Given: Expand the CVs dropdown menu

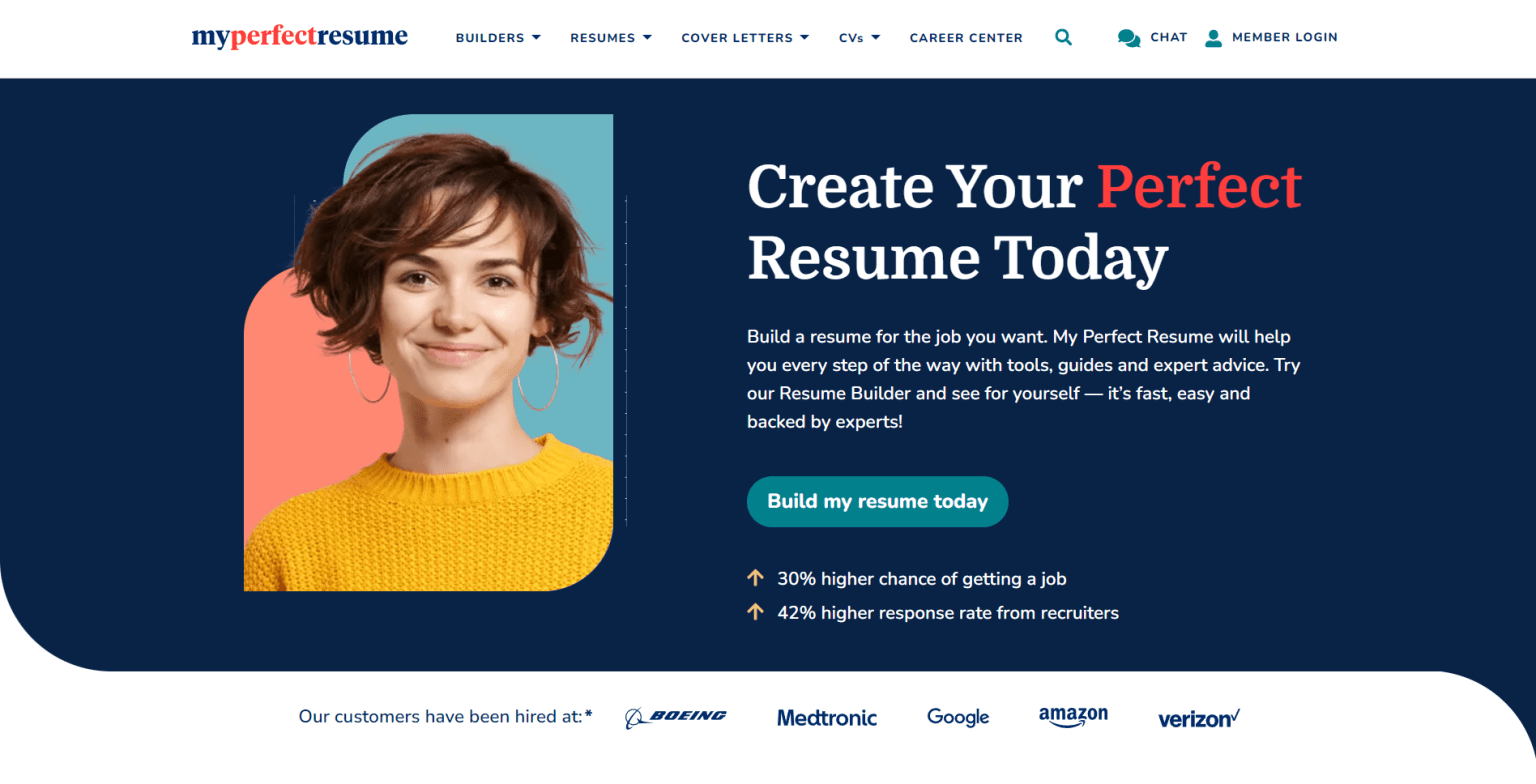Looking at the screenshot, I should click(860, 38).
